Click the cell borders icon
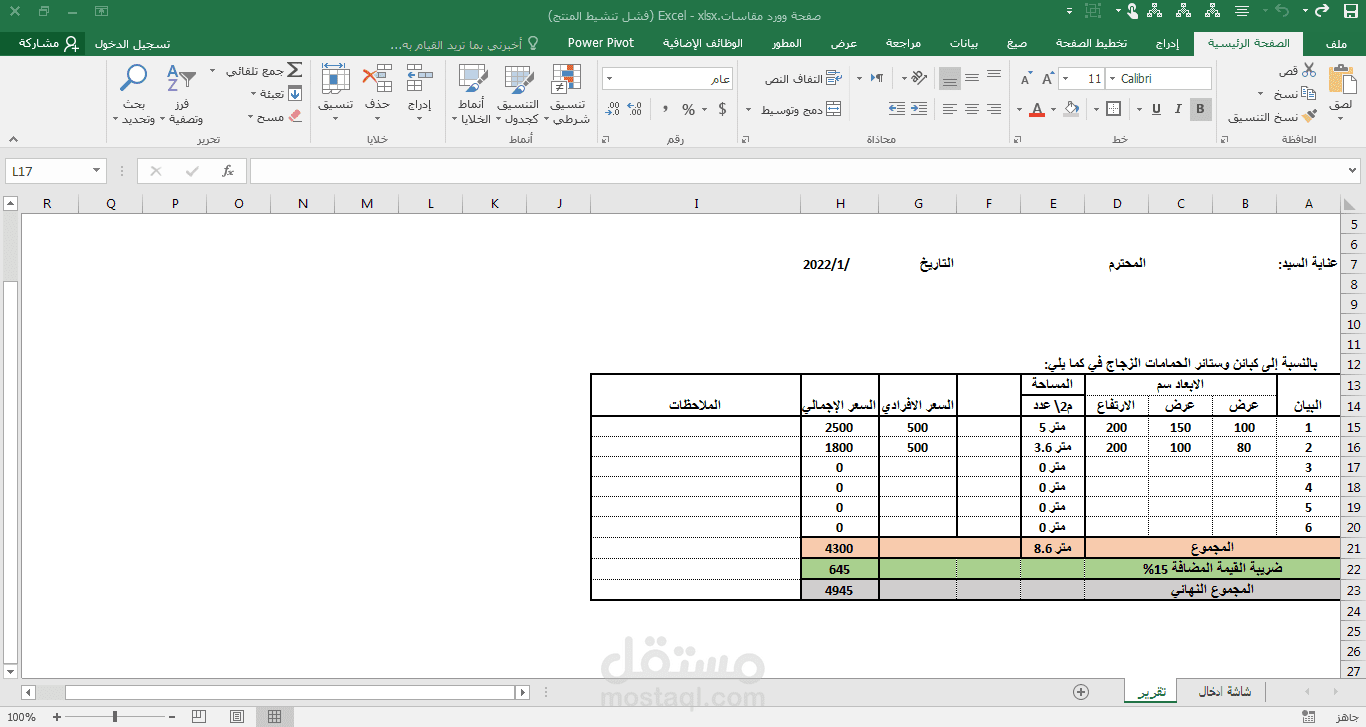The width and height of the screenshot is (1366, 727). (x=1111, y=109)
